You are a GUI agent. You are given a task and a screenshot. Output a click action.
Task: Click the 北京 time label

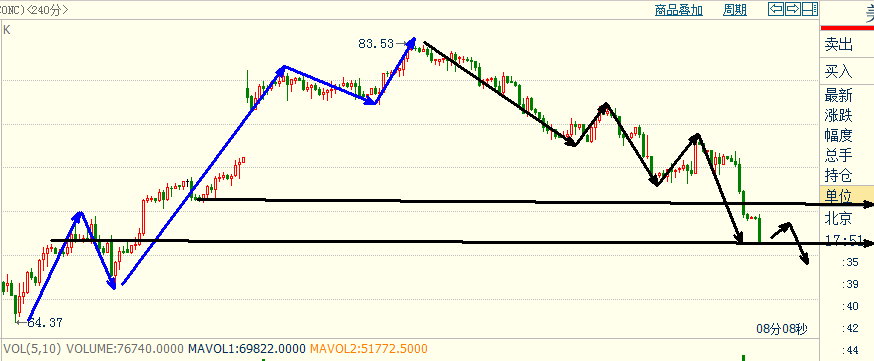(x=839, y=217)
